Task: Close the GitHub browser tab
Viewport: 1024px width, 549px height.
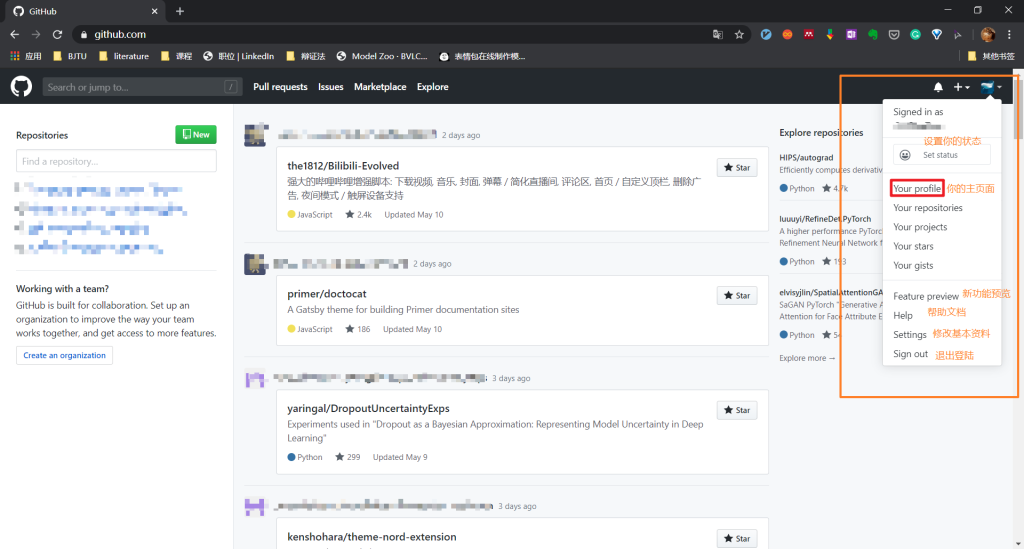Action: (154, 11)
